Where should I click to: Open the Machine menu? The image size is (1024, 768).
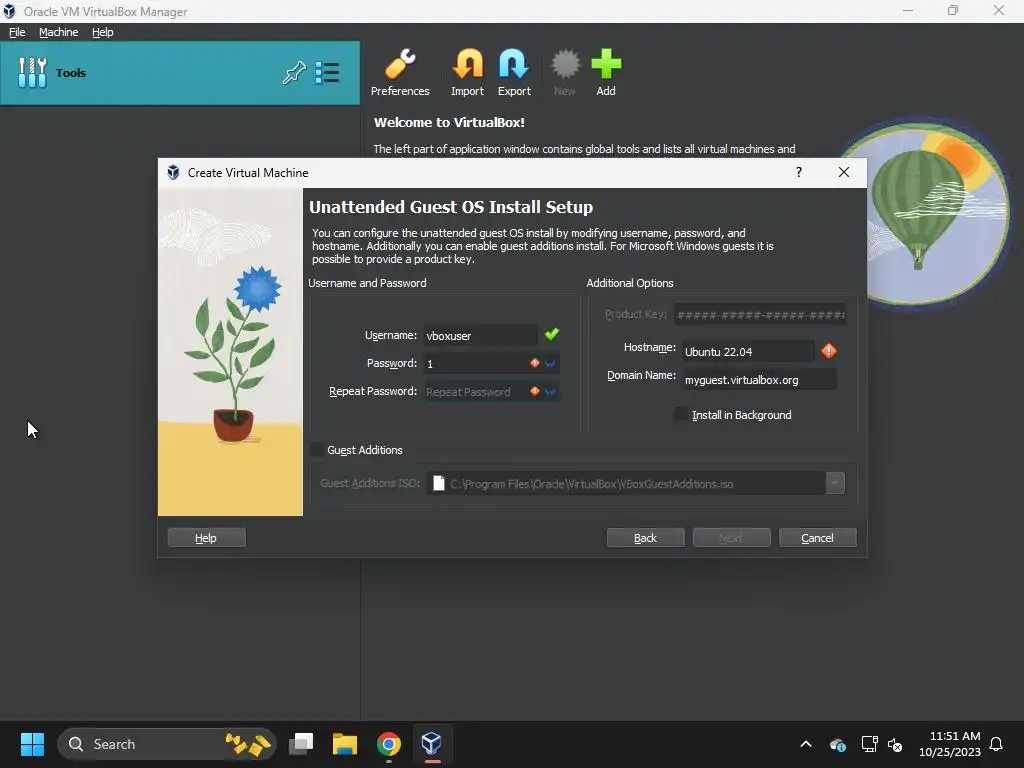coord(58,32)
